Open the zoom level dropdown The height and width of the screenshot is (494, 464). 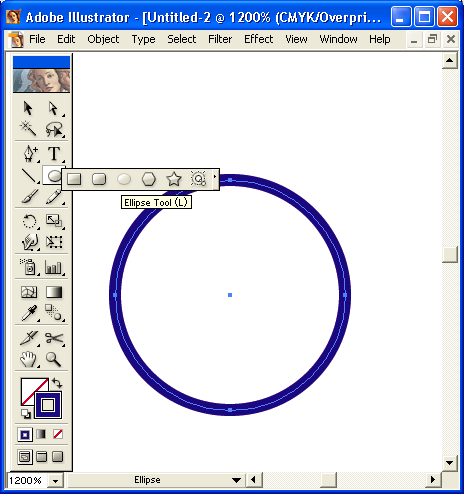(55, 481)
